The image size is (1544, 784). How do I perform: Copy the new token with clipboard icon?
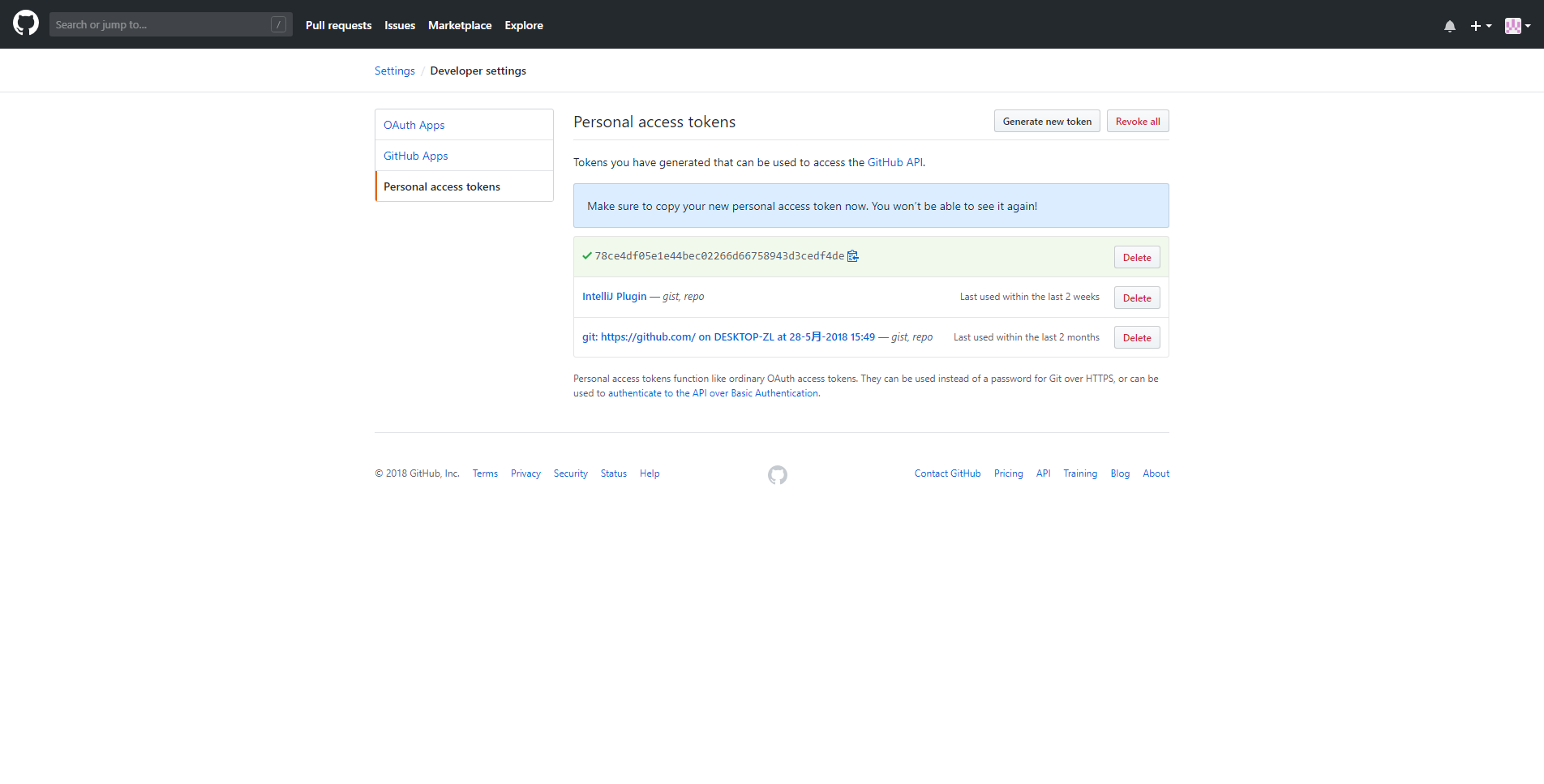[853, 256]
